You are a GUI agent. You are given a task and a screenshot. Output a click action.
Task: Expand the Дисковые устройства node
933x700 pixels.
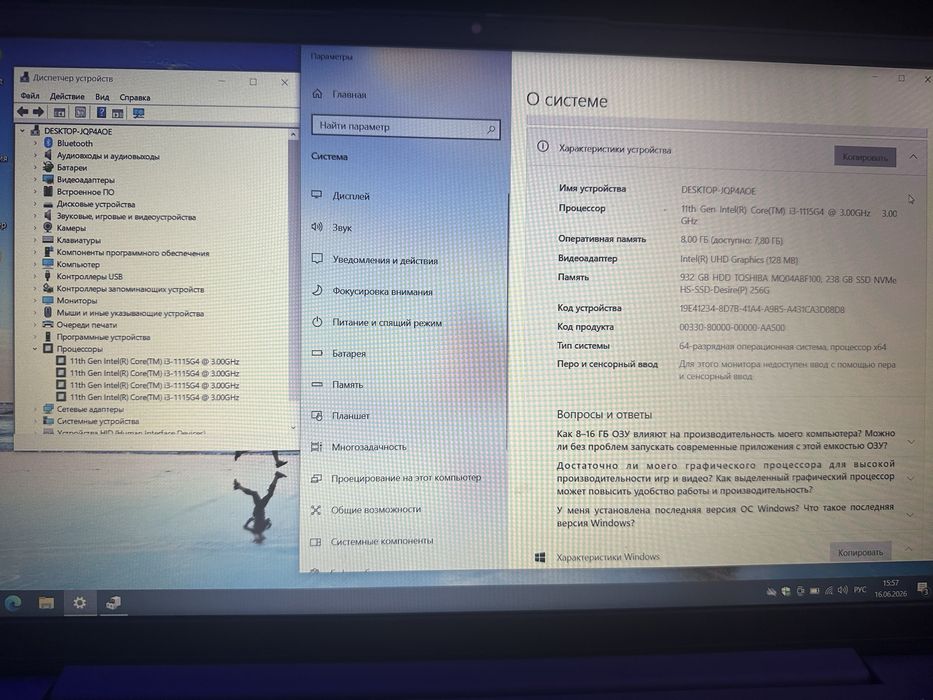click(x=35, y=204)
